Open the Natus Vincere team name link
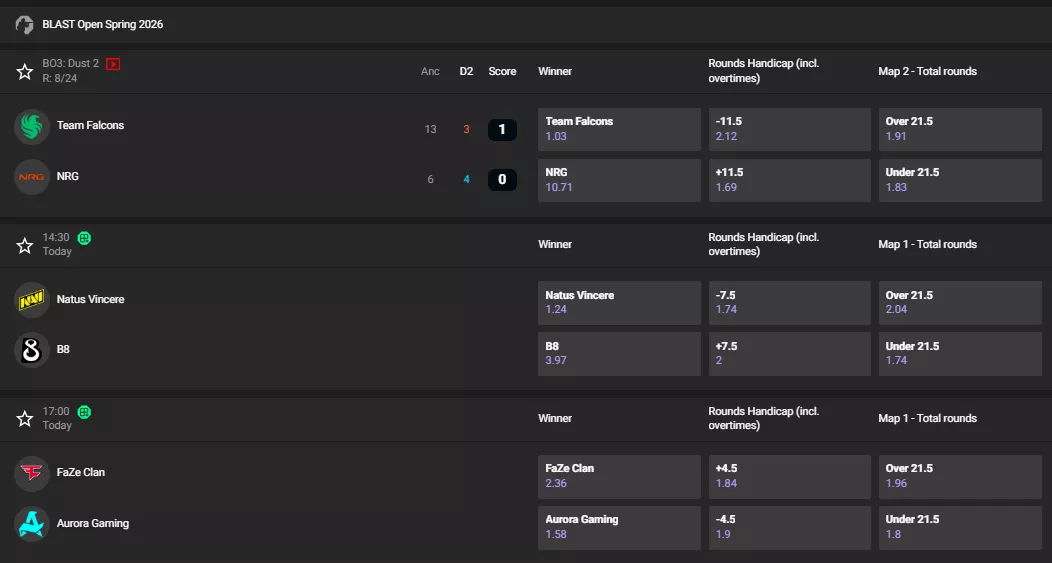 pyautogui.click(x=91, y=299)
